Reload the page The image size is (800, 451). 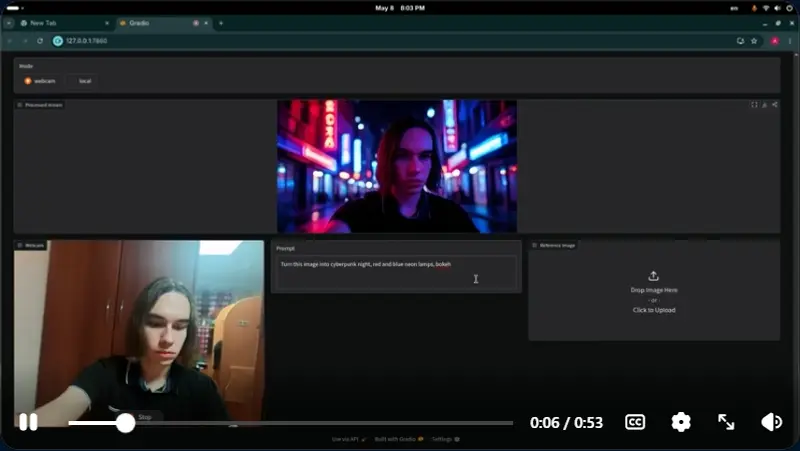click(x=40, y=41)
